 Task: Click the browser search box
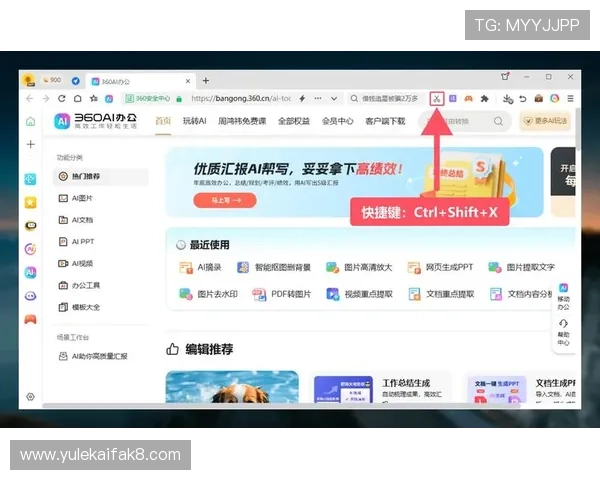click(386, 98)
